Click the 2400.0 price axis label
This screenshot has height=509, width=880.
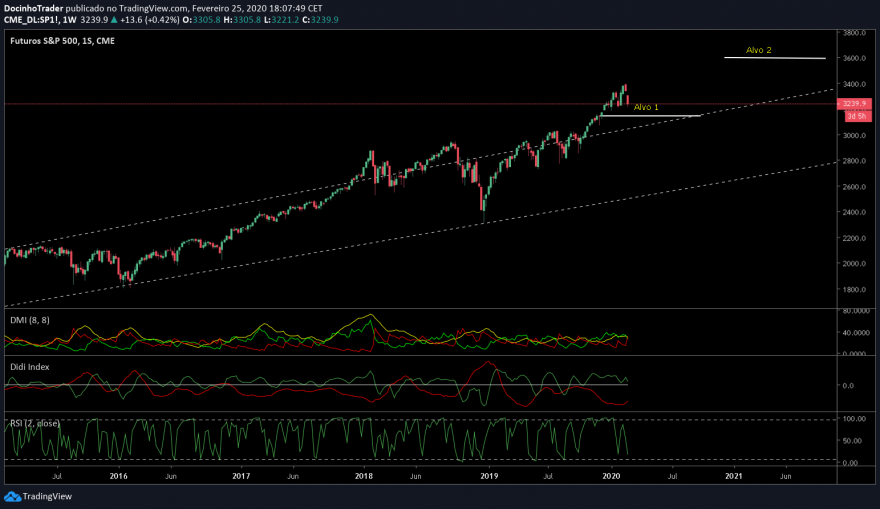point(854,212)
